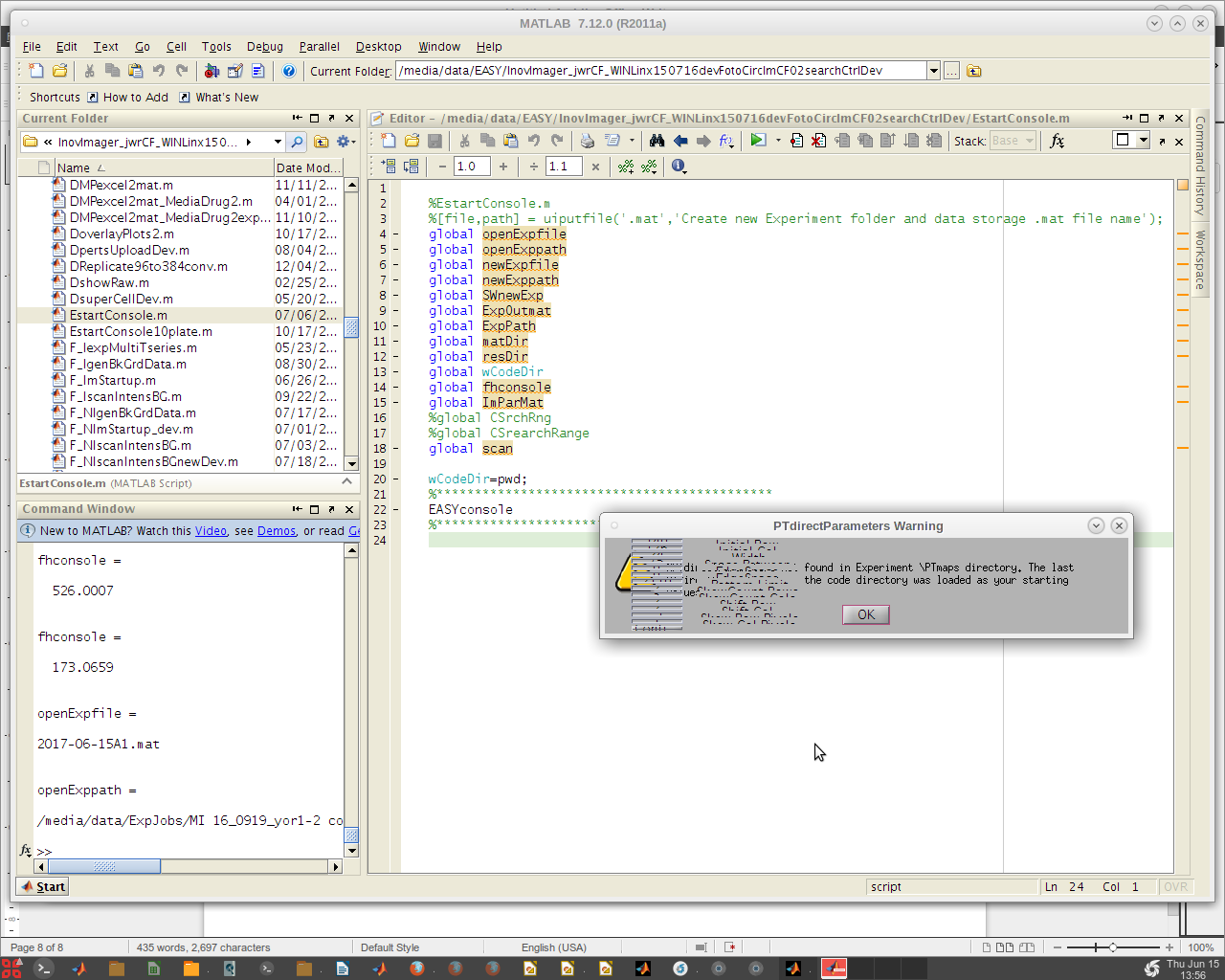Toggle the OVR overwrite indicator in status bar

click(1175, 887)
